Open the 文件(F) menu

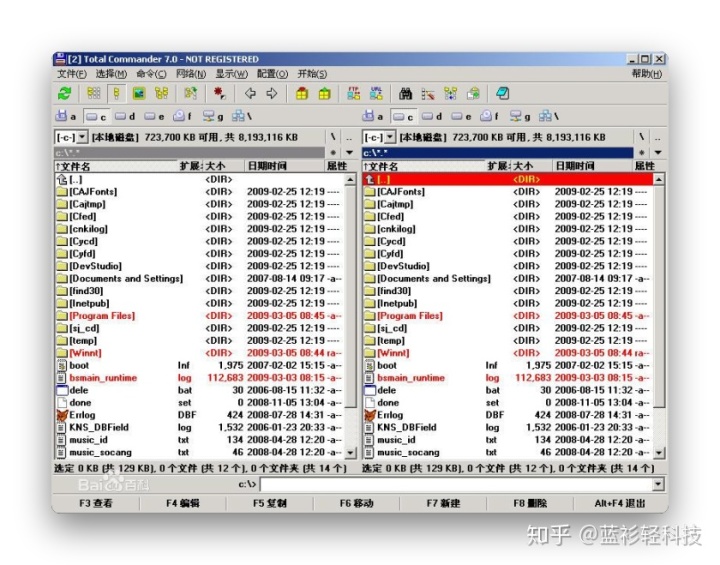(x=72, y=74)
